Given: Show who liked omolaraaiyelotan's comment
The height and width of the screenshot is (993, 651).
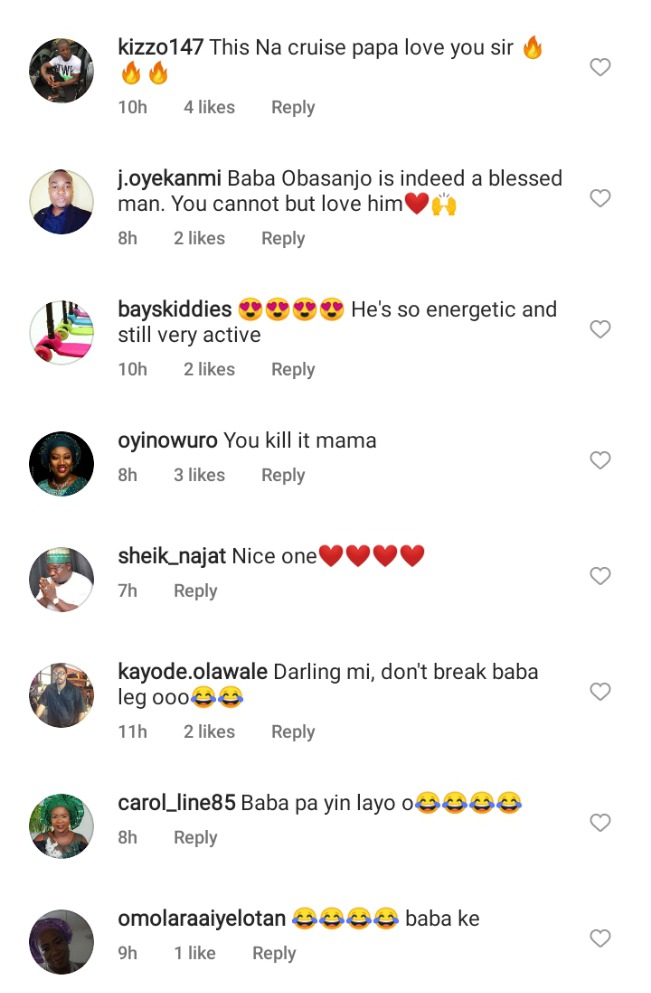Looking at the screenshot, I should (x=195, y=954).
